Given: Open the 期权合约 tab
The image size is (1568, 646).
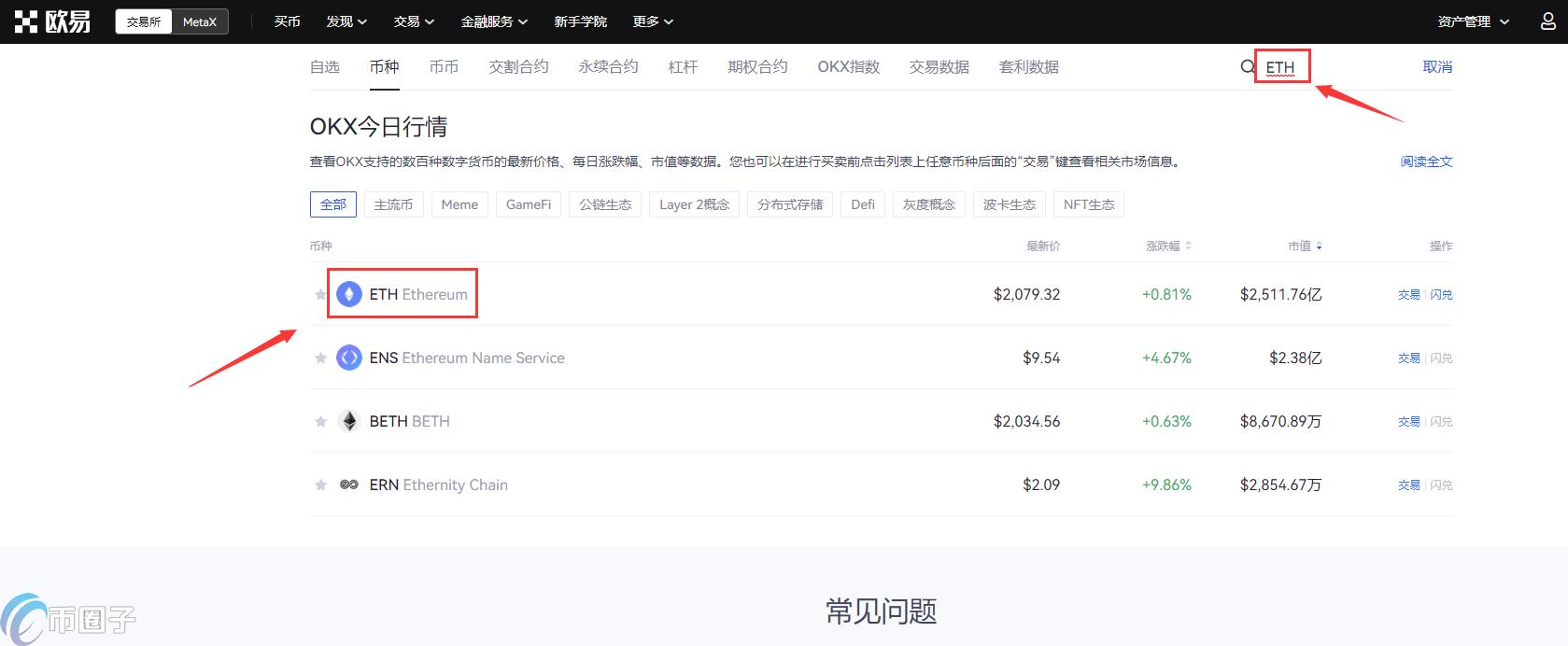Looking at the screenshot, I should pos(758,67).
